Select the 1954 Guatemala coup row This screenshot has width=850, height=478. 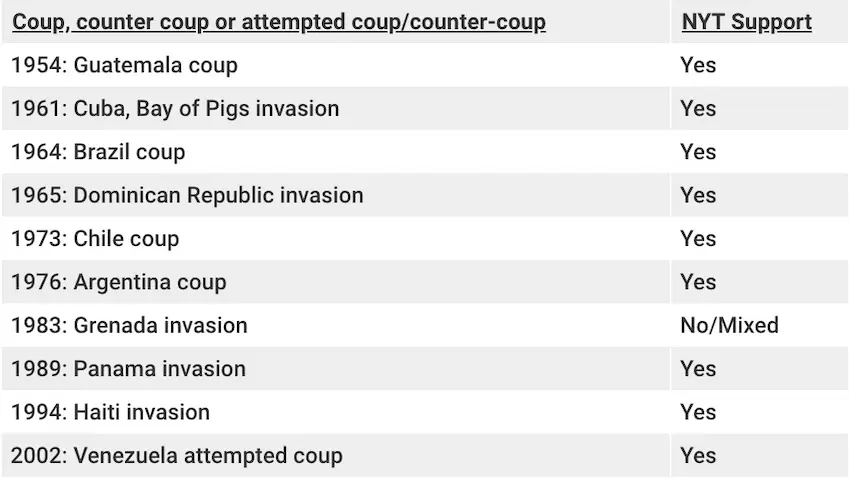coord(425,65)
